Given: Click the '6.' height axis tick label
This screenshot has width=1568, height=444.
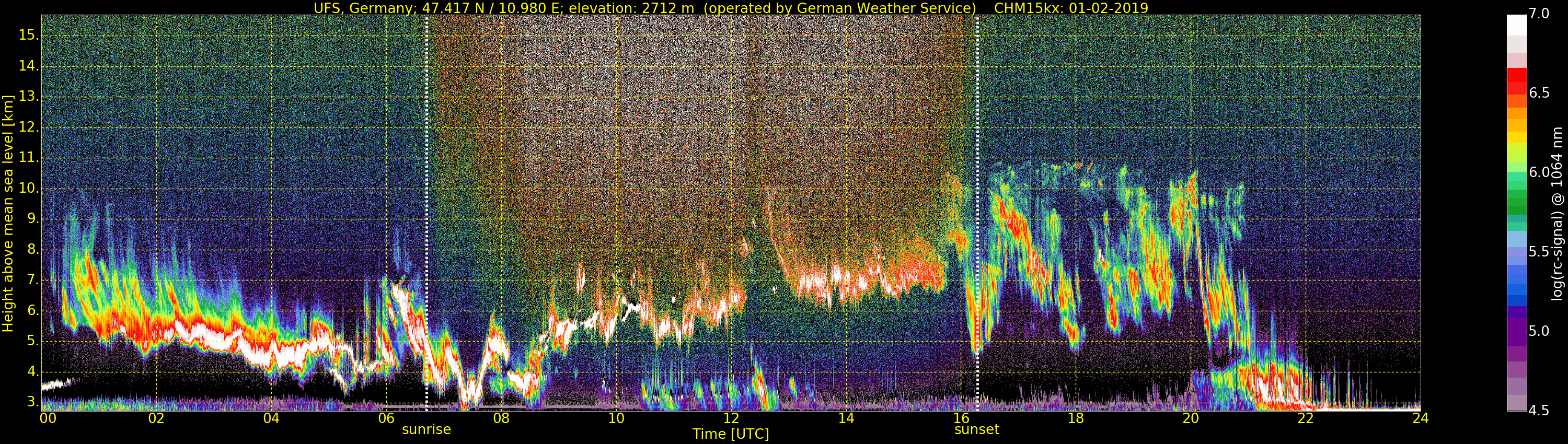Looking at the screenshot, I should [33, 310].
